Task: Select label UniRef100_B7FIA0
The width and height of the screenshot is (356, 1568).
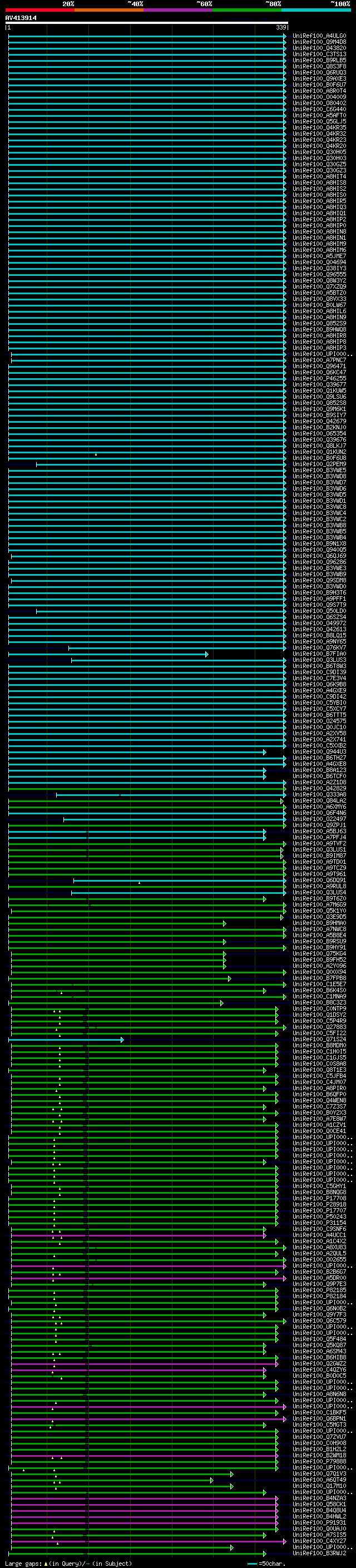Action: 319,654
